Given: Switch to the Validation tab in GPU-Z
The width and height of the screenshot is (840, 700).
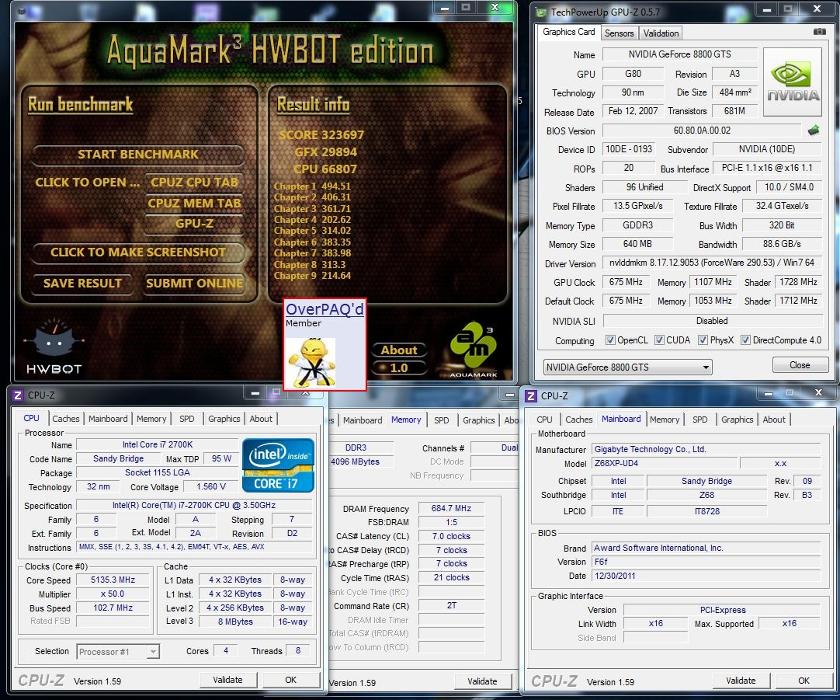Looking at the screenshot, I should tap(661, 33).
